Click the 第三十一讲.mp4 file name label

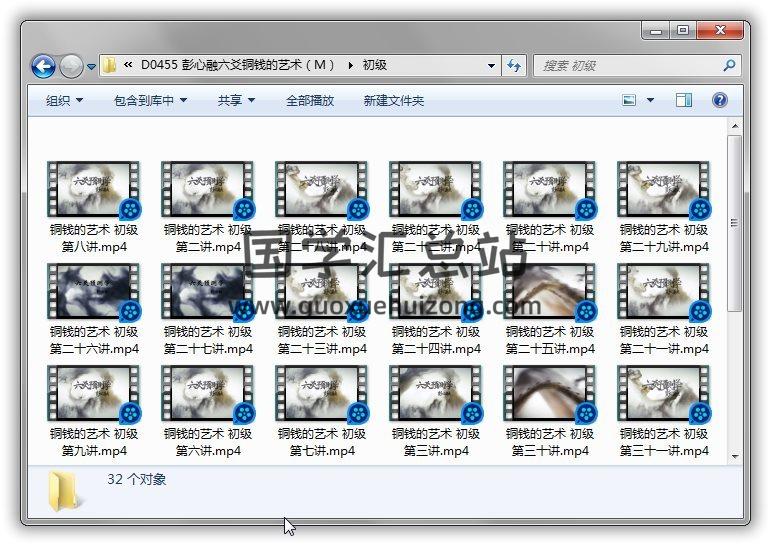point(664,451)
